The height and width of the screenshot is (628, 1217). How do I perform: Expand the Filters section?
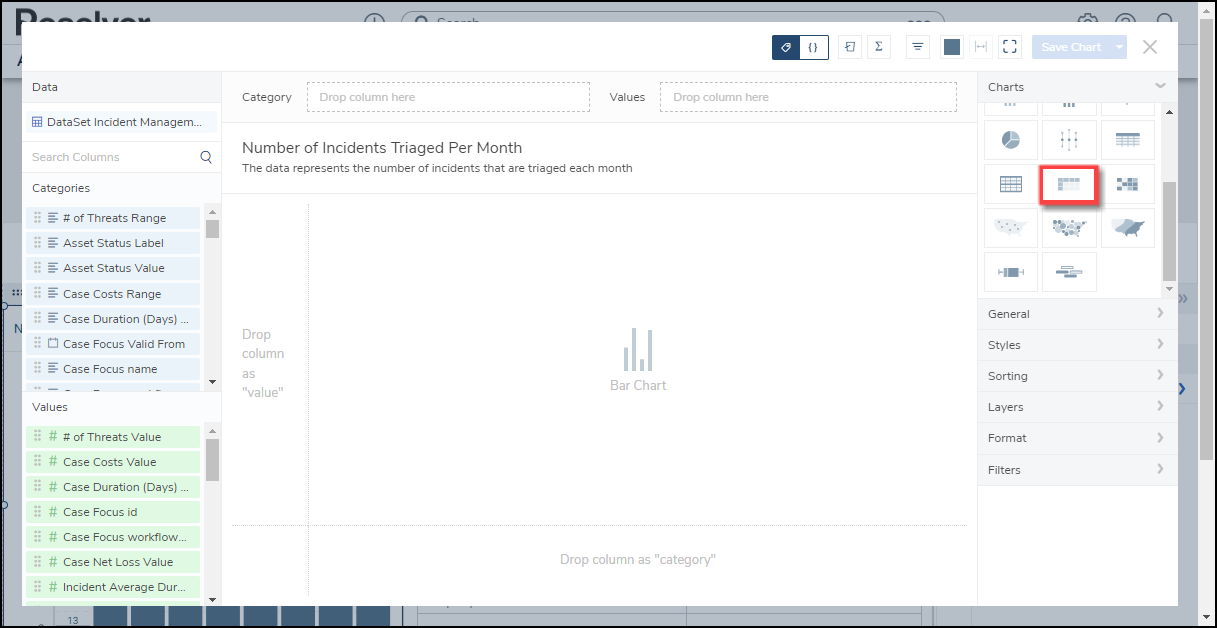[1077, 470]
